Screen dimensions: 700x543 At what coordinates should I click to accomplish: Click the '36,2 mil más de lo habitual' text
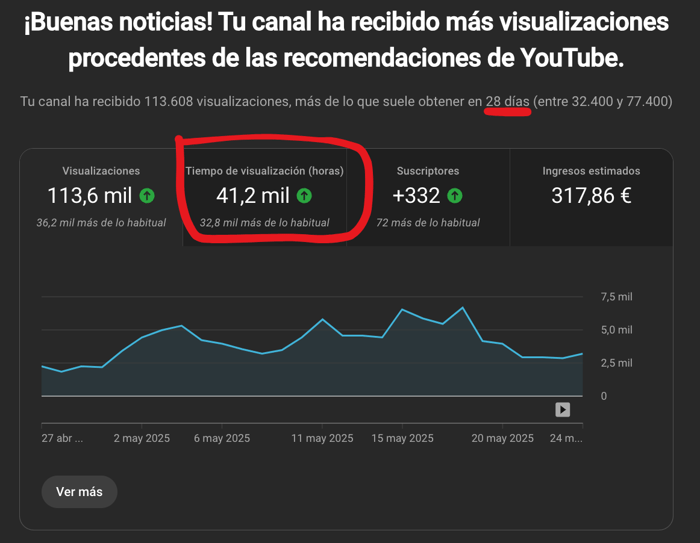(x=101, y=222)
